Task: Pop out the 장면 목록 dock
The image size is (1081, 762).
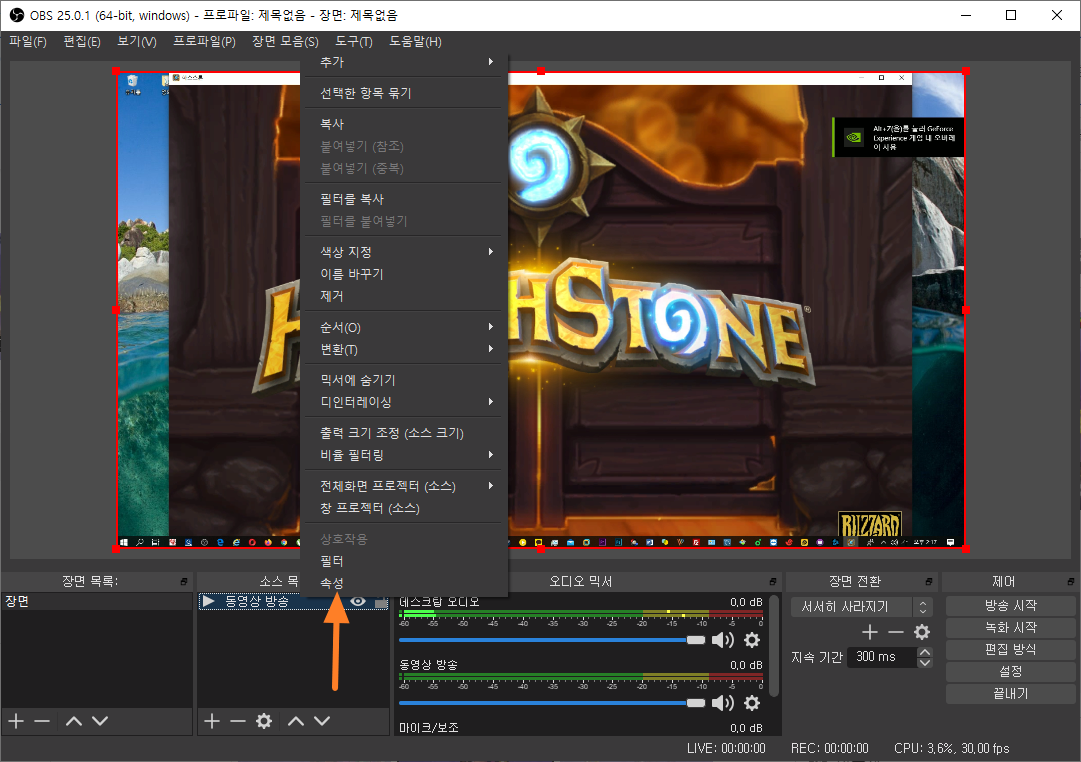Action: [x=184, y=581]
